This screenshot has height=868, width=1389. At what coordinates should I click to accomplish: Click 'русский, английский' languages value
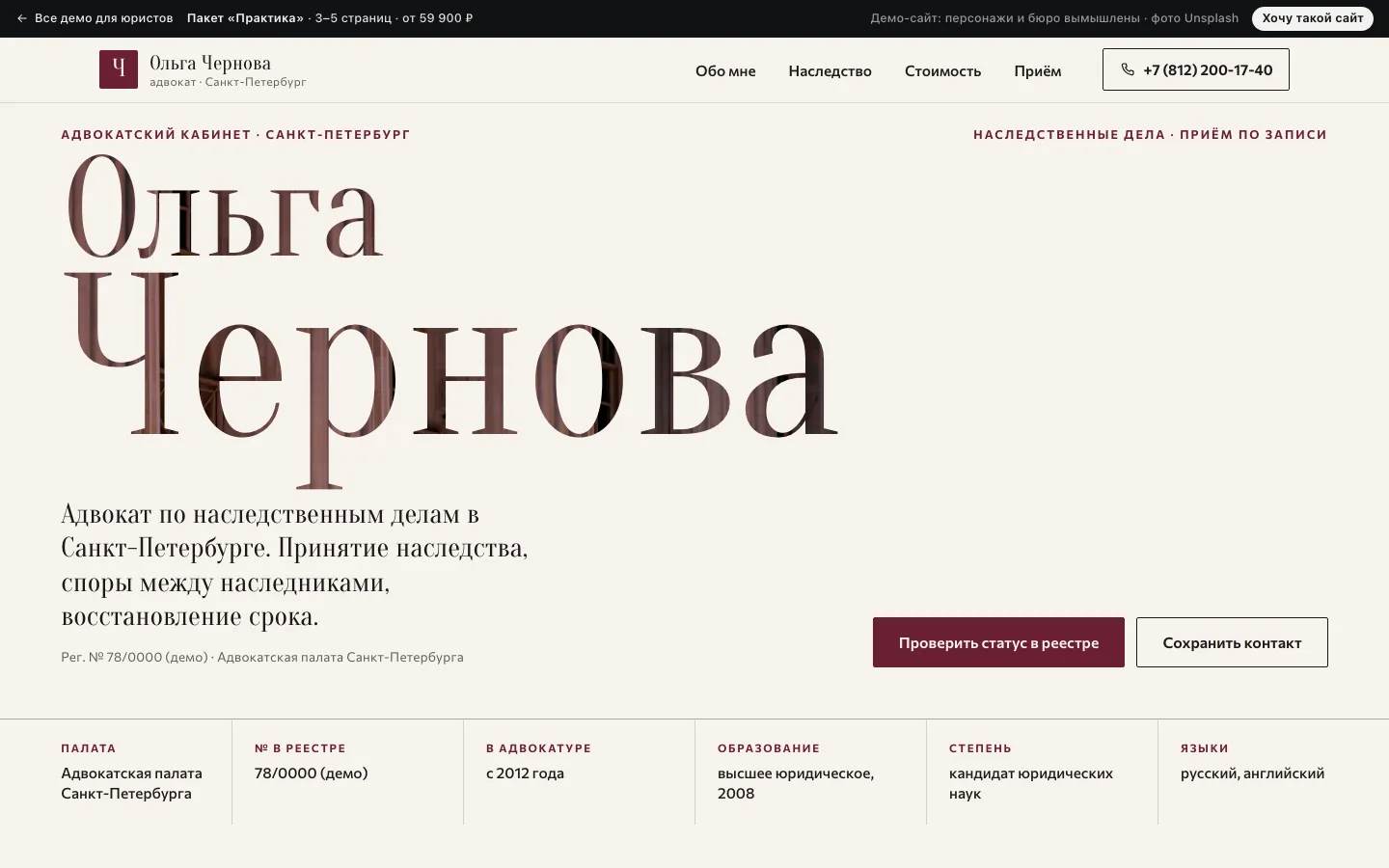click(1252, 773)
